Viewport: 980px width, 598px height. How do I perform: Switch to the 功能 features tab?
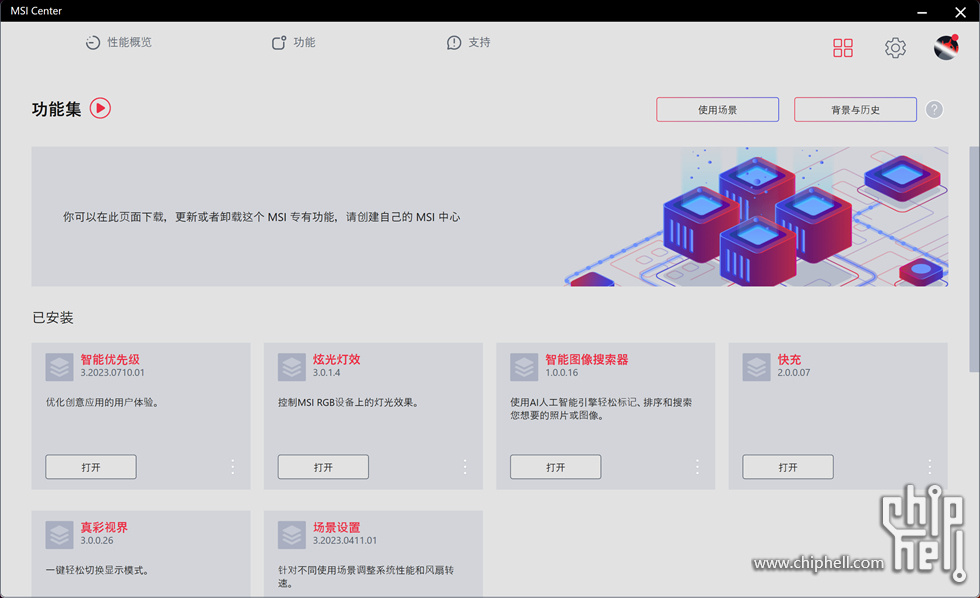[293, 42]
